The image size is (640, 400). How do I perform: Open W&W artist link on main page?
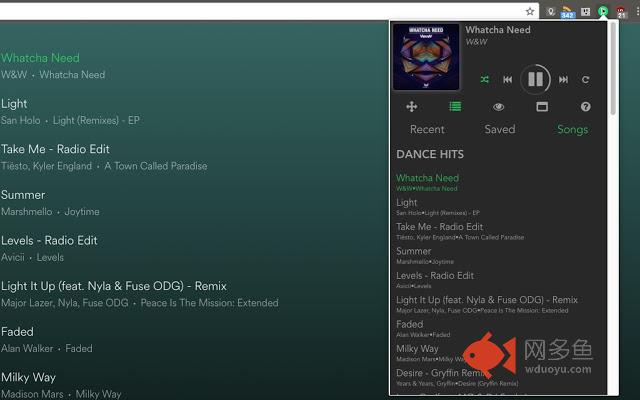pos(14,75)
